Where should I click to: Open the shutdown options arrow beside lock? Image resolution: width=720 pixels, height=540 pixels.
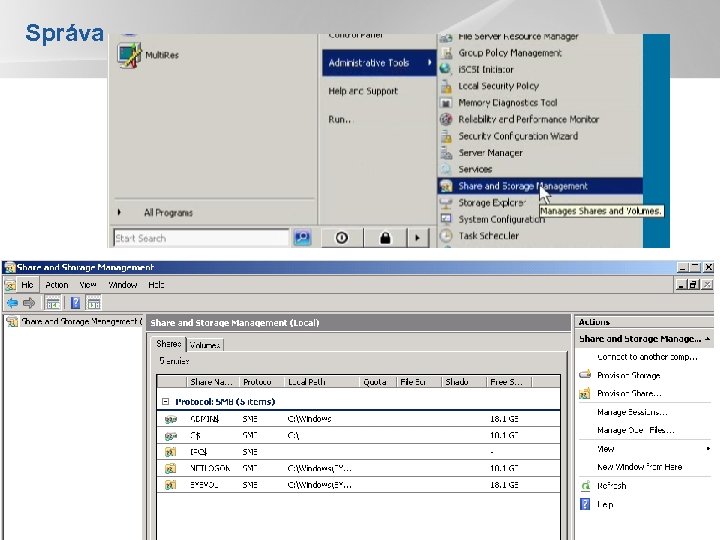[x=419, y=238]
